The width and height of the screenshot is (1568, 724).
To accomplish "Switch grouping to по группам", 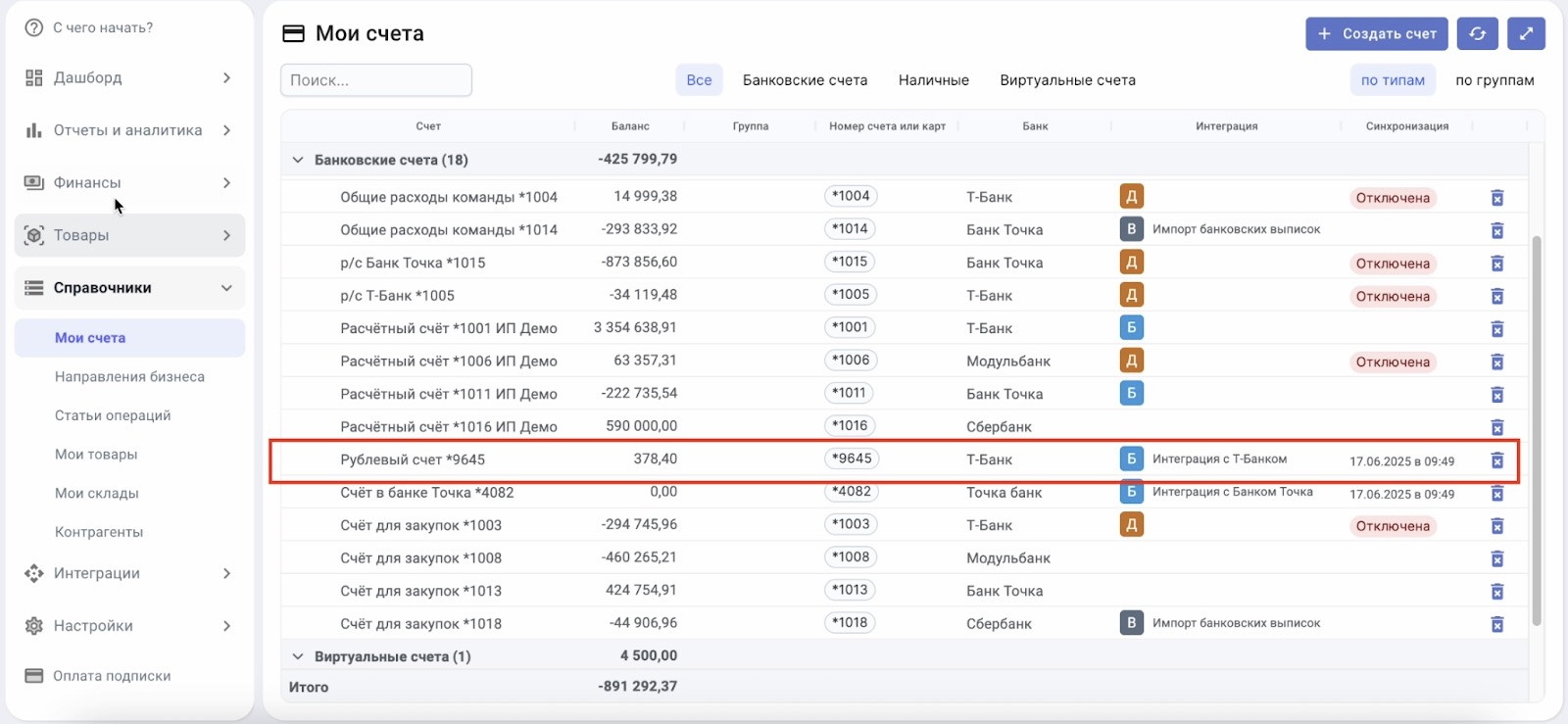I will point(1494,80).
